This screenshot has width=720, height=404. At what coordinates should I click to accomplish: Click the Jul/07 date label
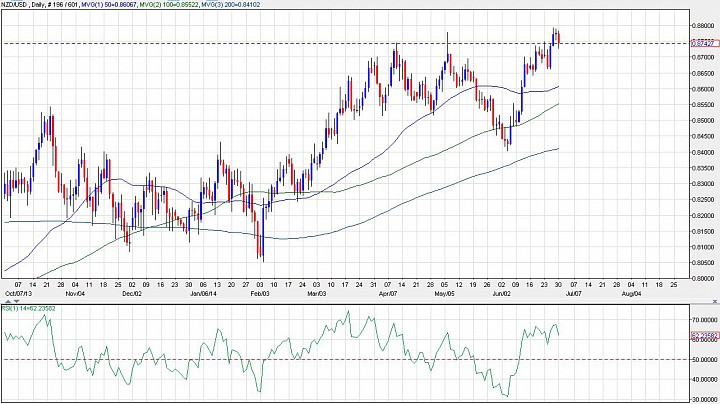574,293
